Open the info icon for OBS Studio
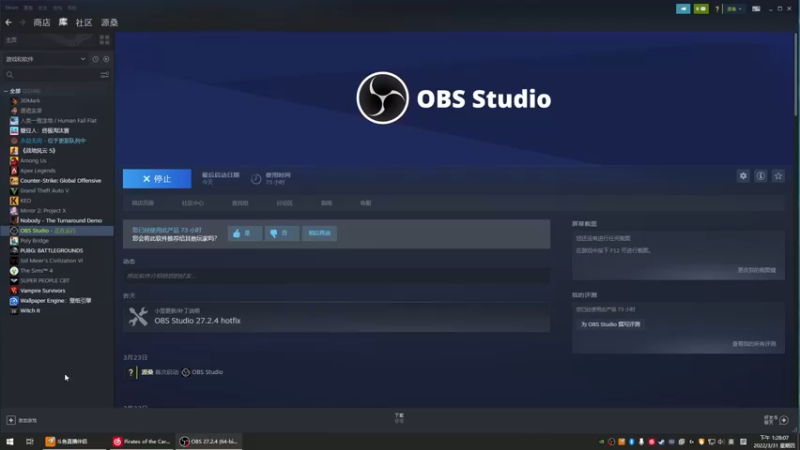 click(x=760, y=176)
